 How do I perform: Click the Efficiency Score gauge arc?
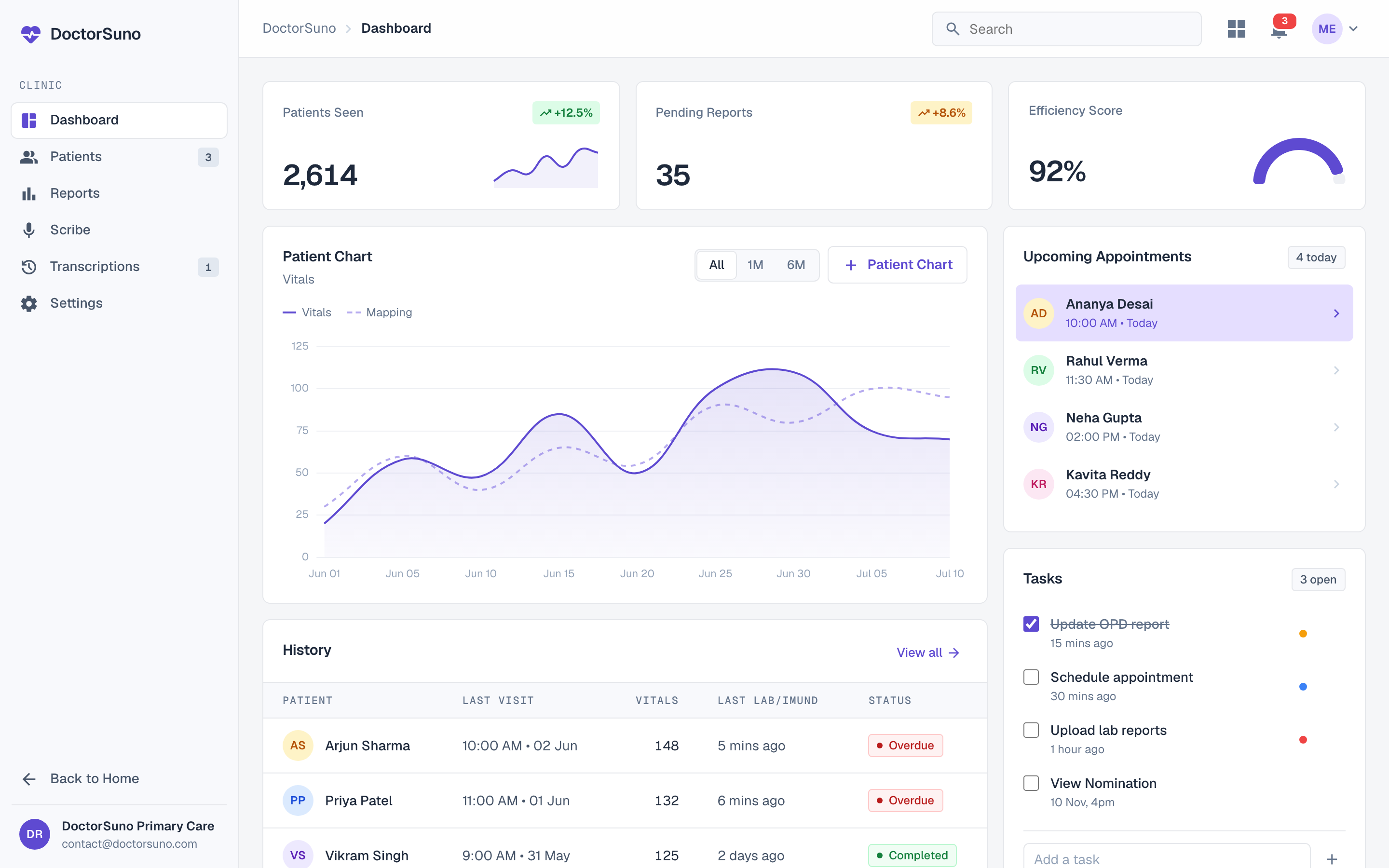[x=1298, y=162]
